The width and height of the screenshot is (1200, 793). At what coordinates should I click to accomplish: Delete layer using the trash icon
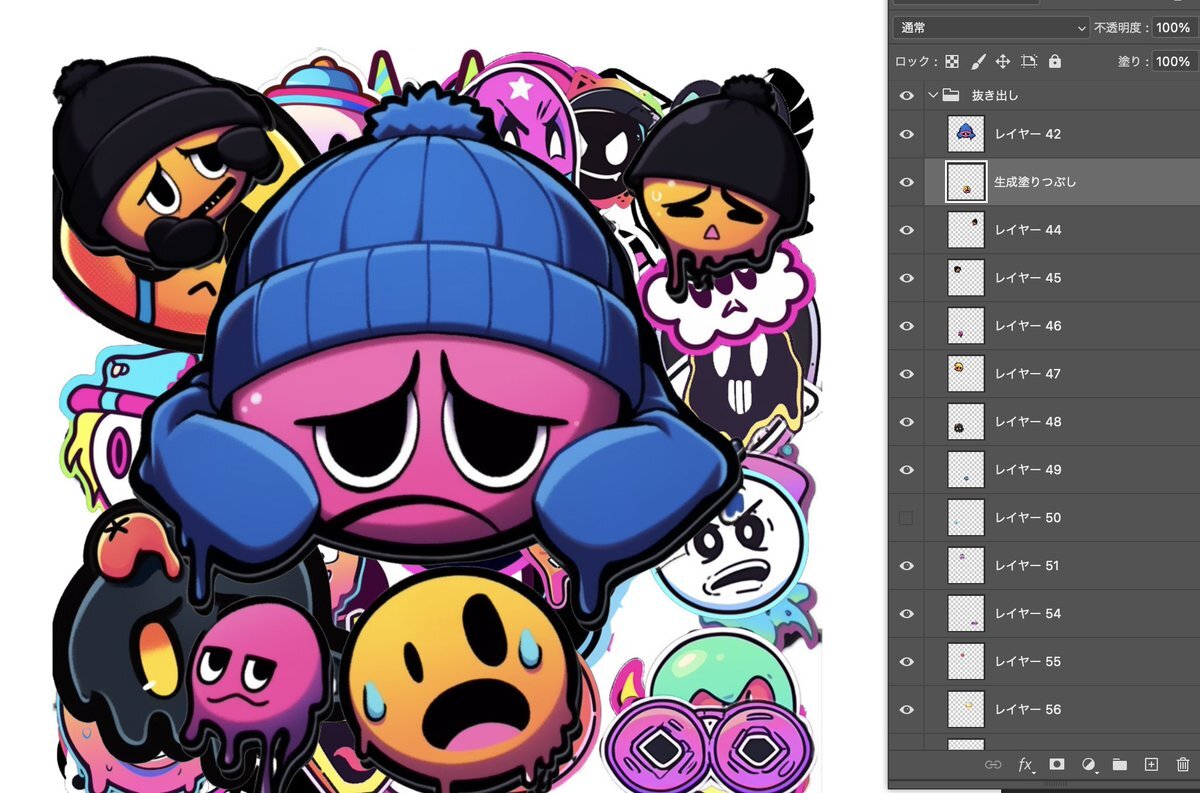[x=1183, y=764]
